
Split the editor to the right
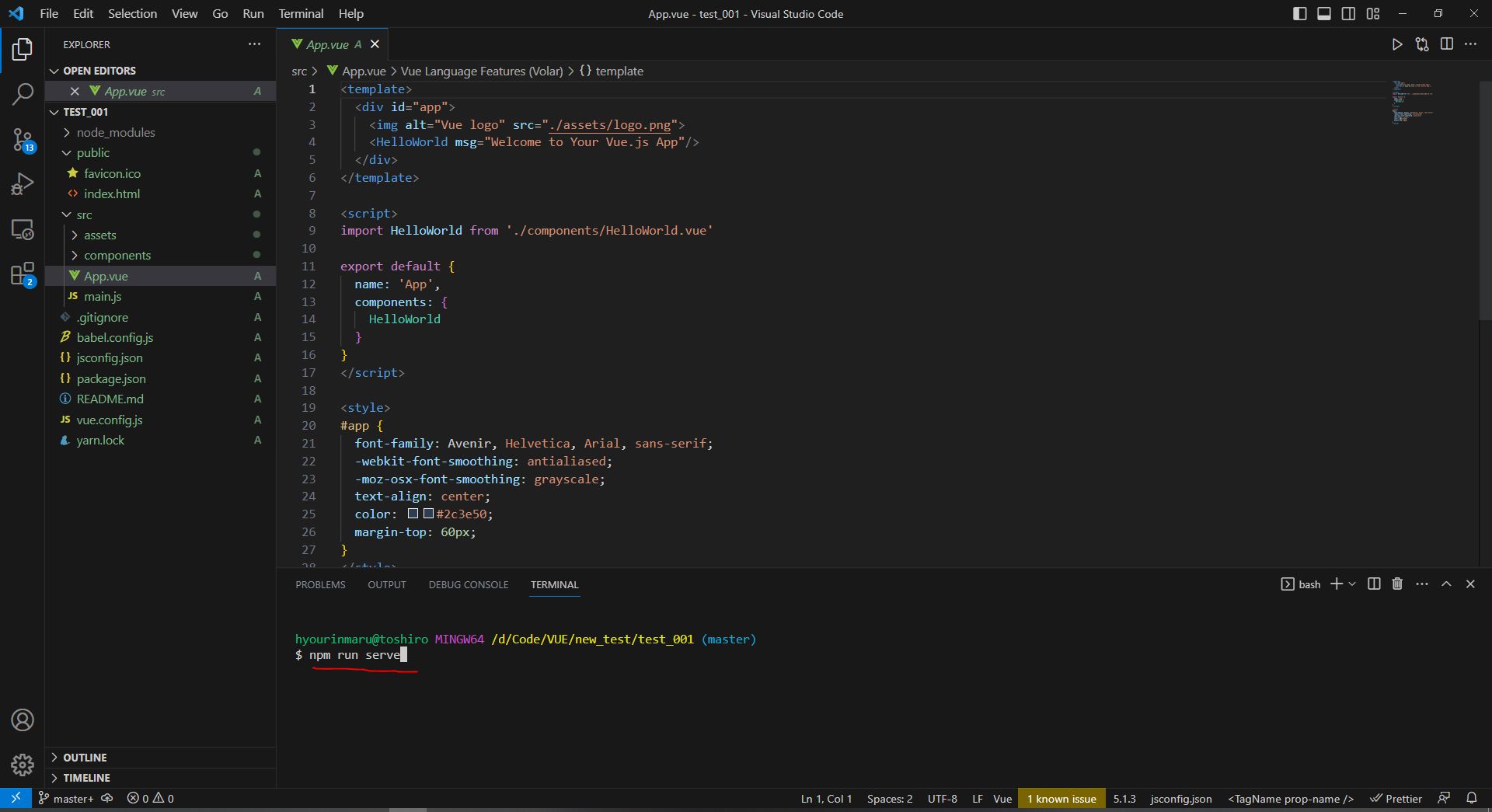1446,44
